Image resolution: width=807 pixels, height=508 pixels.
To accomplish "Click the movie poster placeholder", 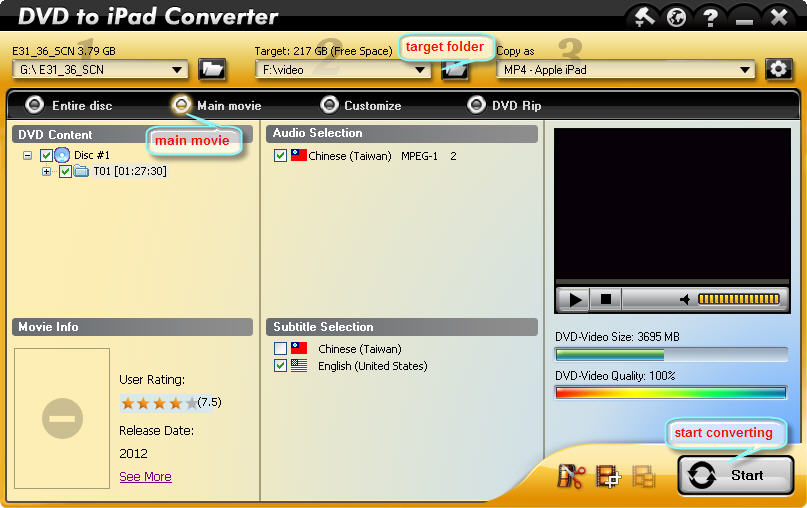I will point(62,418).
